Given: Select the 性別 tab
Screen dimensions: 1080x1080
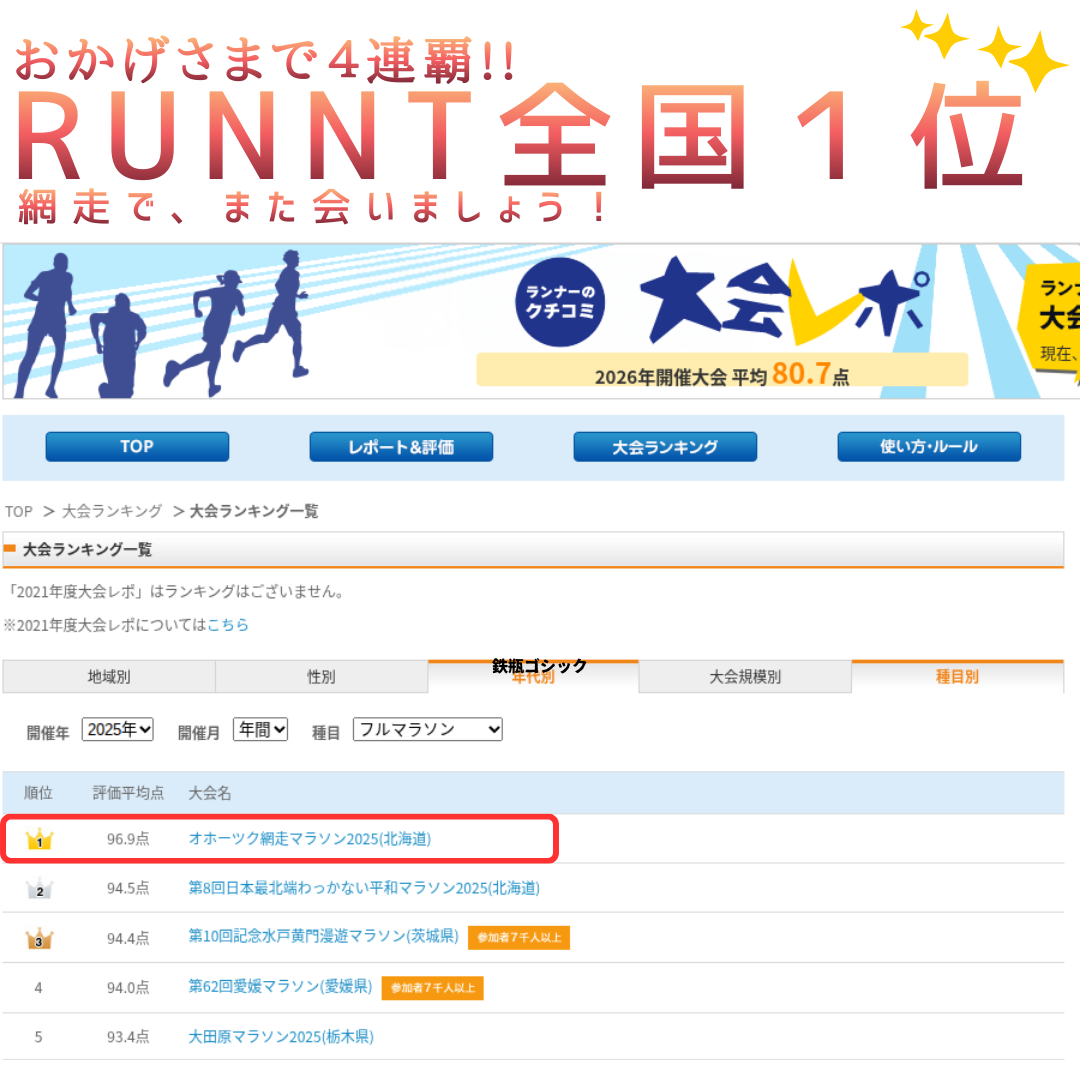Looking at the screenshot, I should (x=321, y=677).
